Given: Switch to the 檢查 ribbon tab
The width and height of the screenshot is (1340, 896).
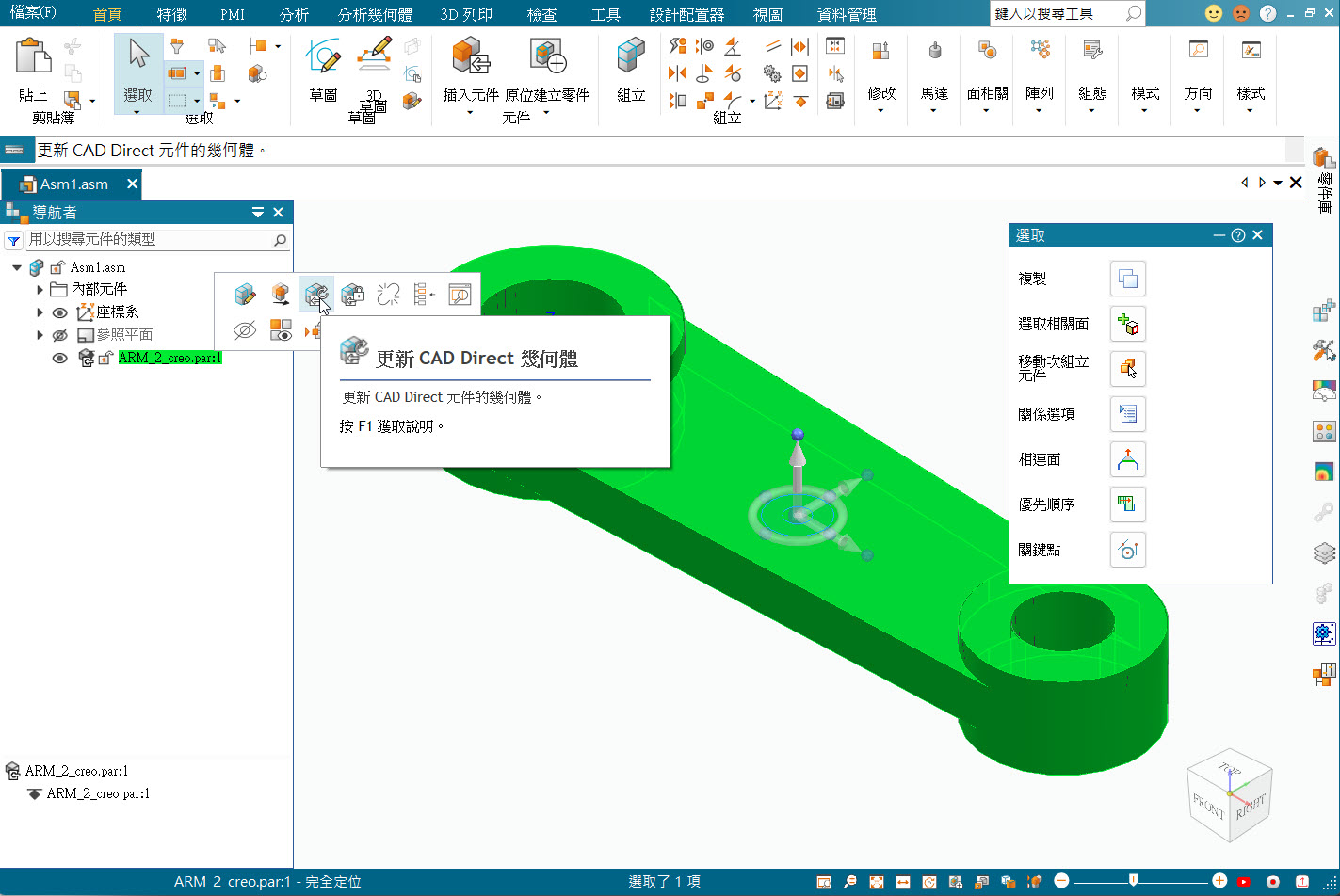Looking at the screenshot, I should click(541, 14).
